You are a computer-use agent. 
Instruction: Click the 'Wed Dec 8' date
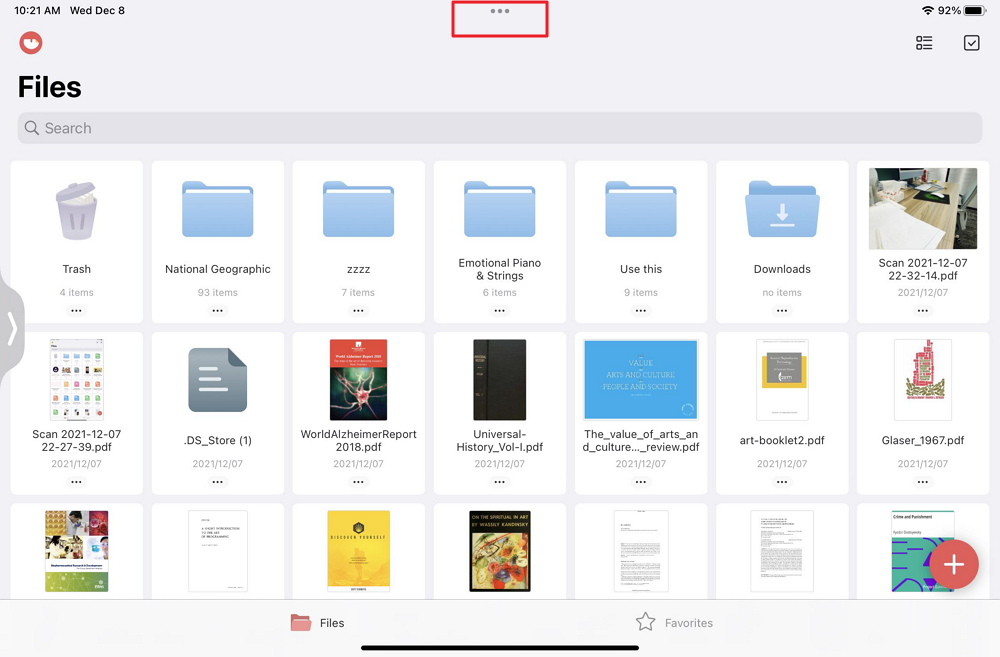point(97,11)
